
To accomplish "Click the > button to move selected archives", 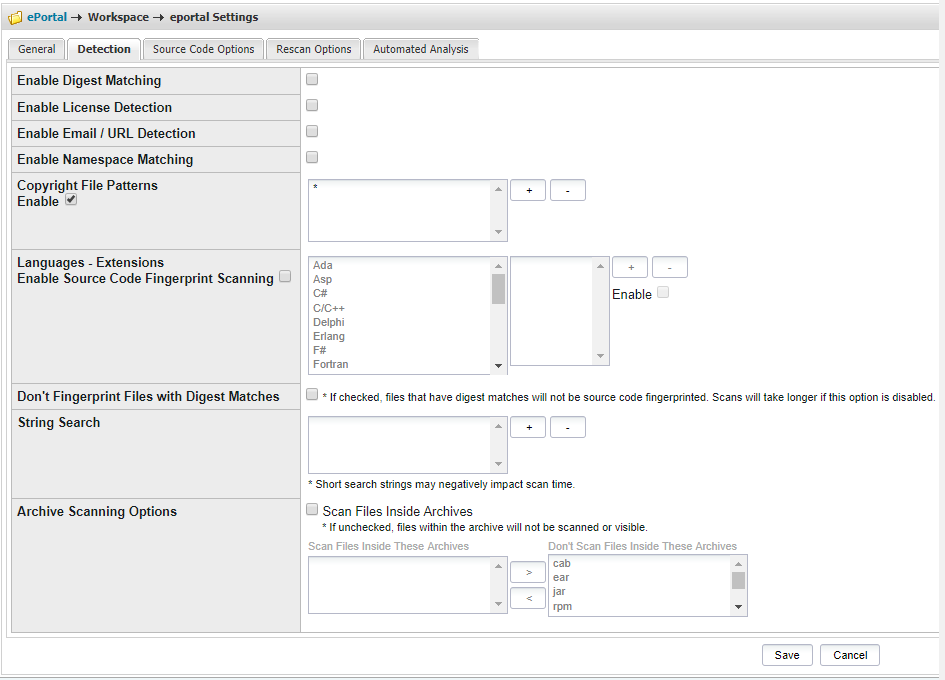I will tap(528, 571).
